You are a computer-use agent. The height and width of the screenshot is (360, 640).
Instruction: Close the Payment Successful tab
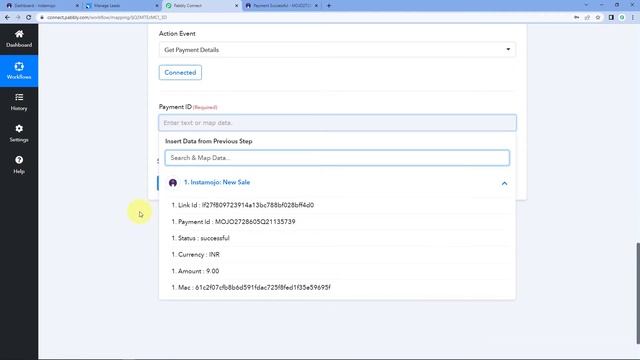[316, 6]
